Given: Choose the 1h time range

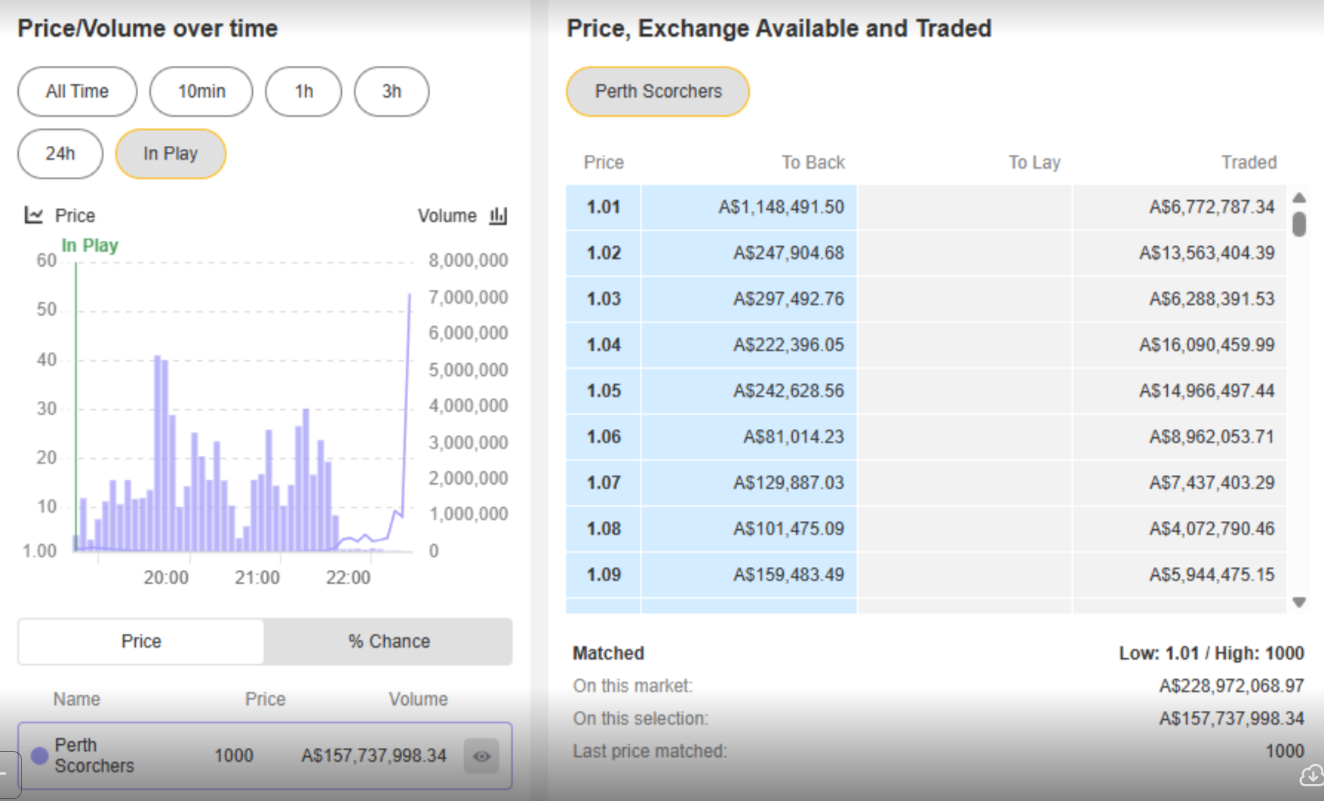Looking at the screenshot, I should coord(303,92).
